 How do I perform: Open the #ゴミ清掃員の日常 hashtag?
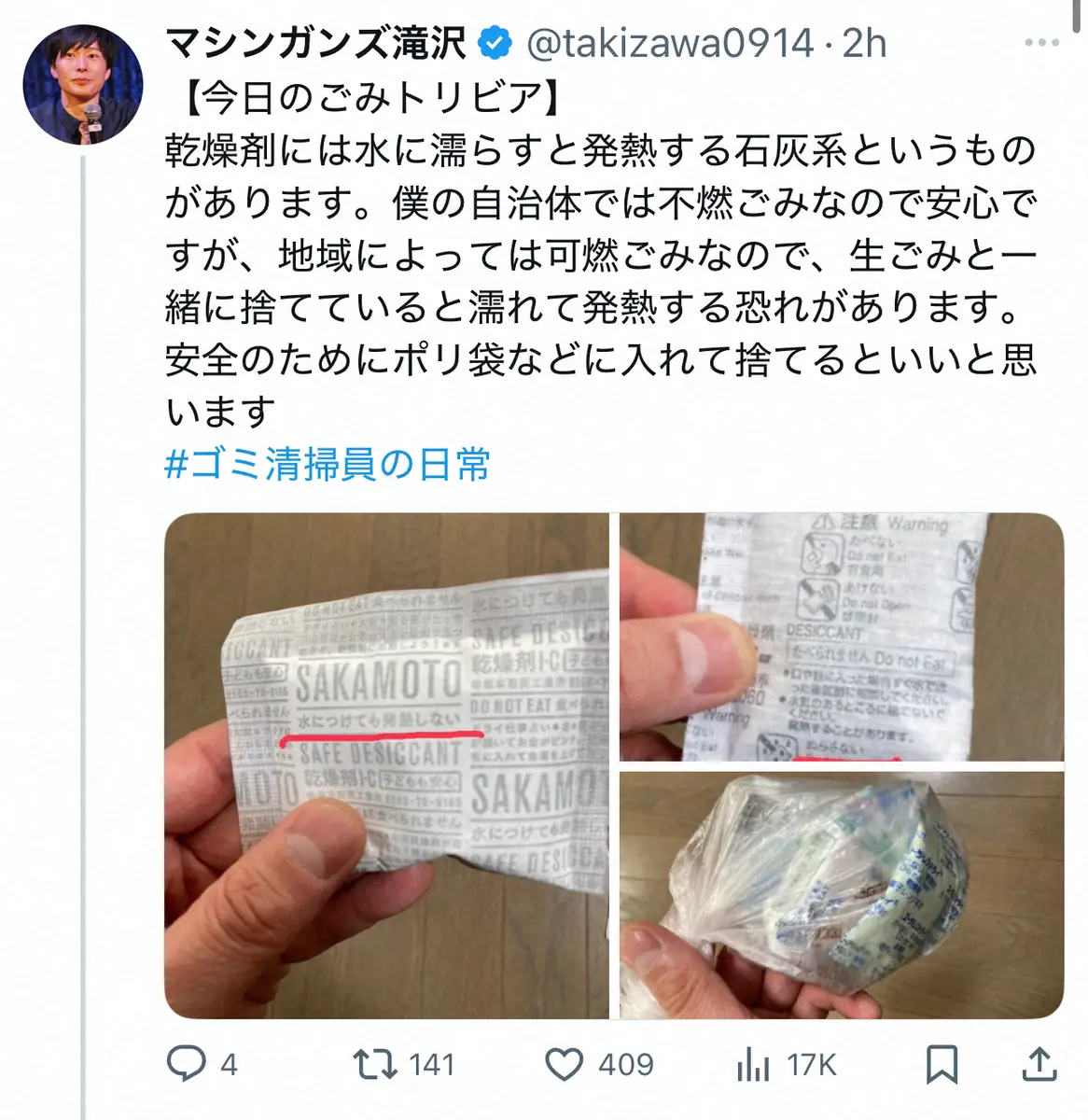328,464
